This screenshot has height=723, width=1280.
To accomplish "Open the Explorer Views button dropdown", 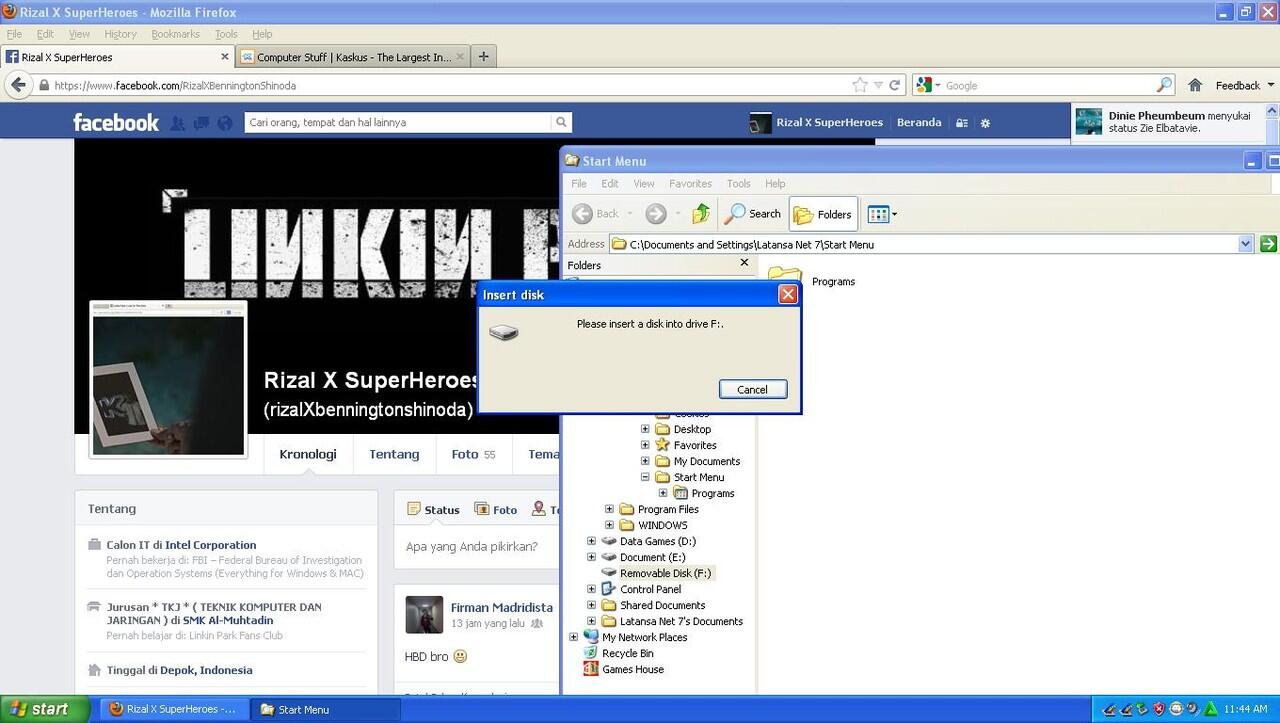I will point(894,214).
